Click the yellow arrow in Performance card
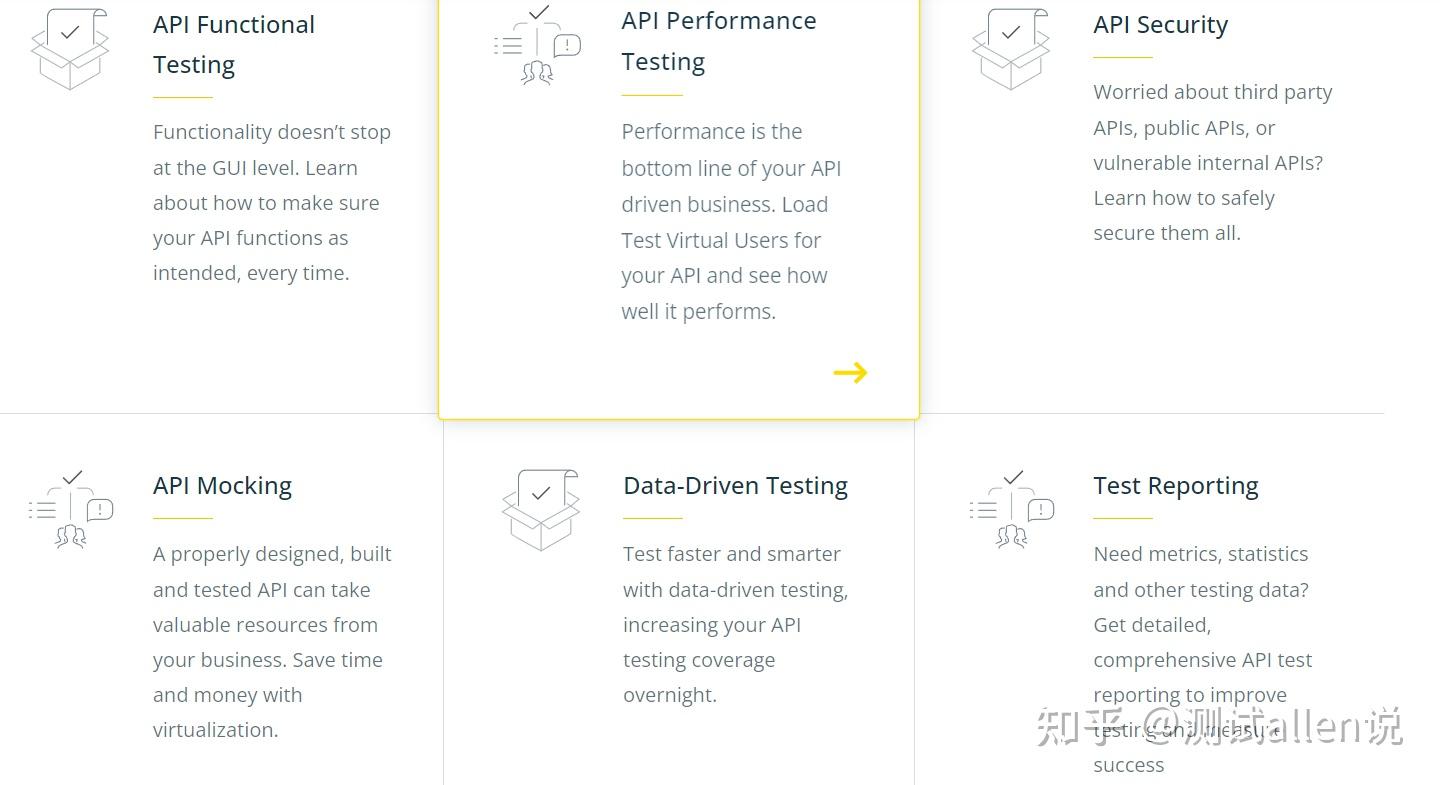The width and height of the screenshot is (1440, 785). [x=850, y=373]
